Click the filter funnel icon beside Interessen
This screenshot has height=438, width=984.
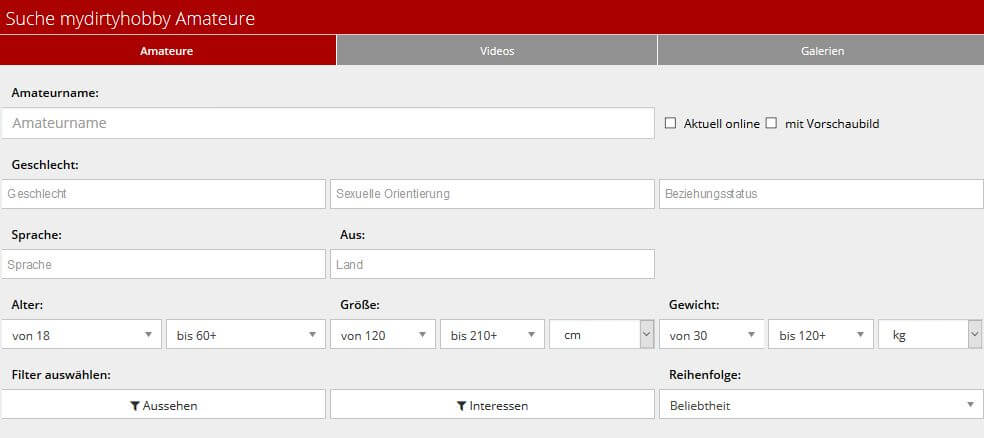(461, 405)
